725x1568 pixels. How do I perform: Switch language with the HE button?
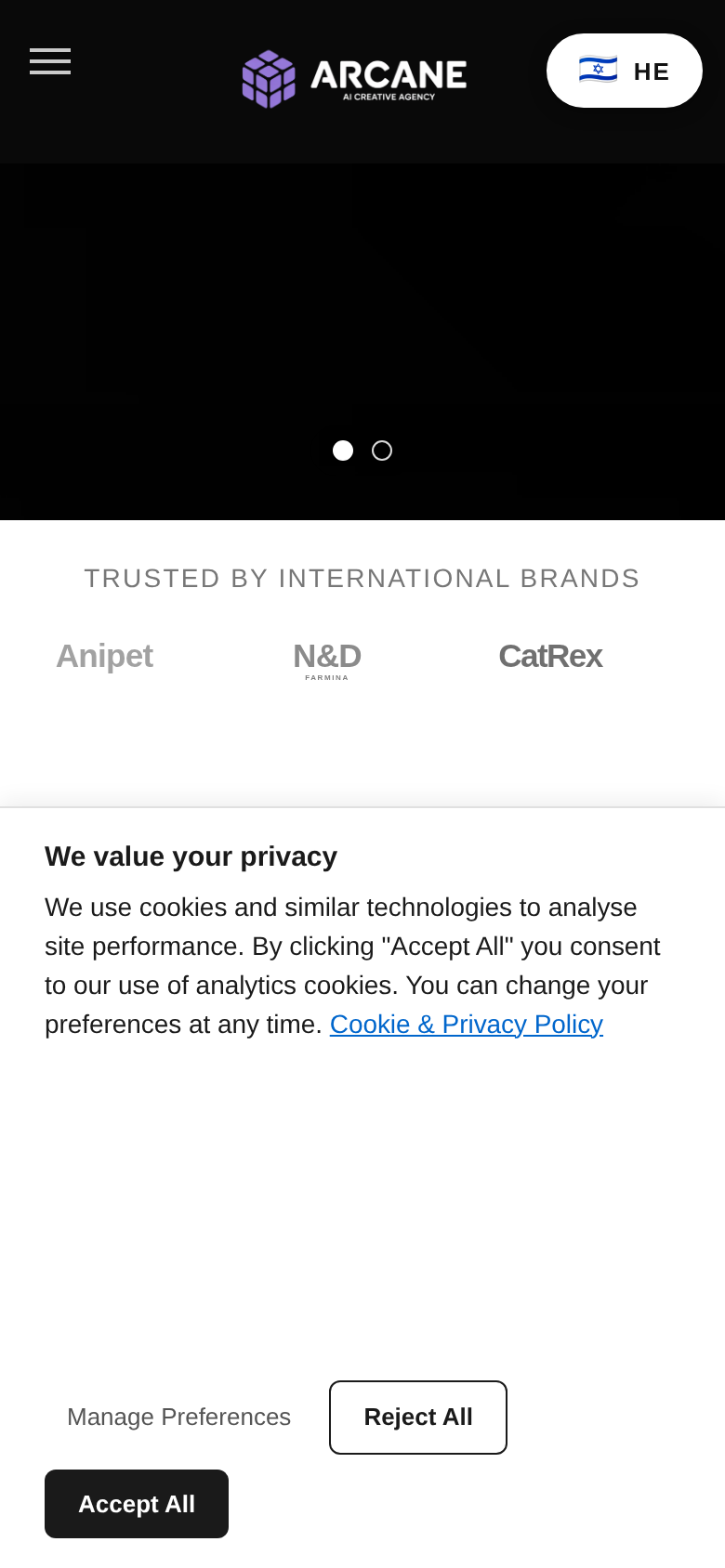pyautogui.click(x=625, y=71)
